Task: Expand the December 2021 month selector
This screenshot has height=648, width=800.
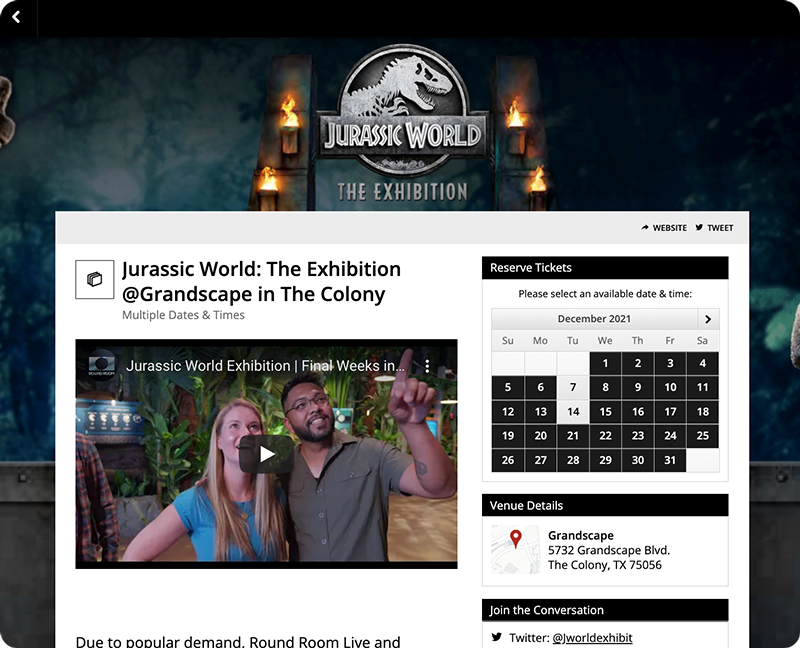Action: 593,318
